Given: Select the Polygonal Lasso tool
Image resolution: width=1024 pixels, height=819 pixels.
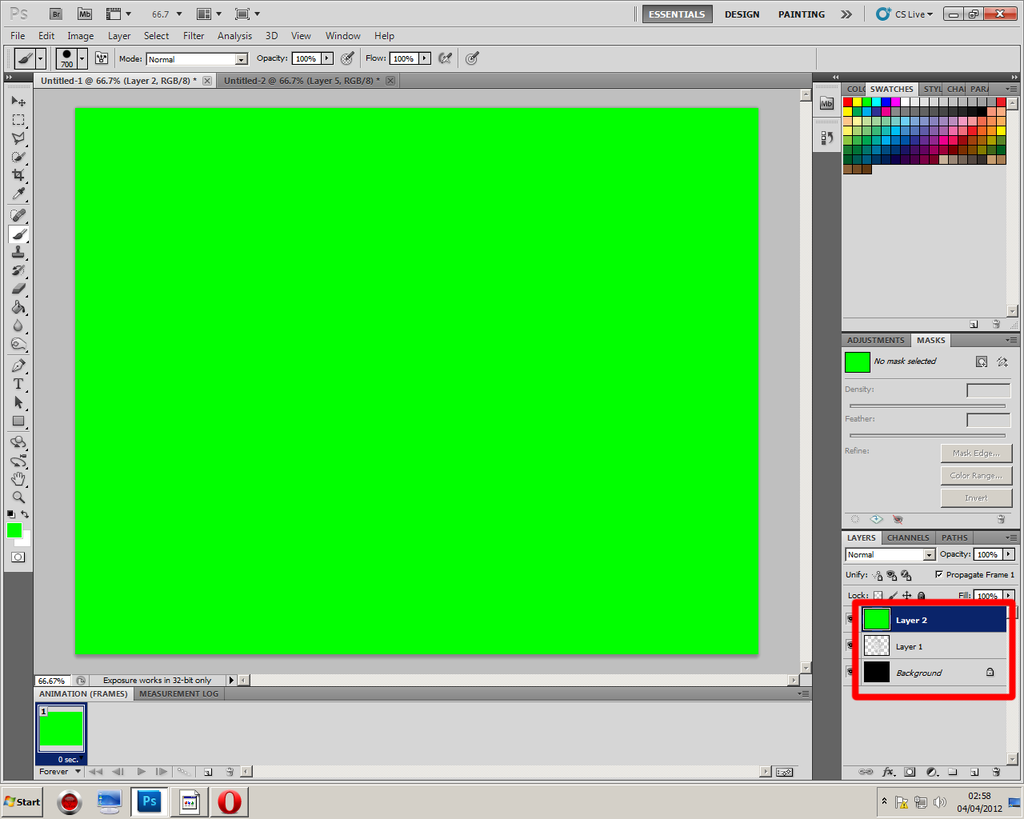Looking at the screenshot, I should pyautogui.click(x=18, y=138).
